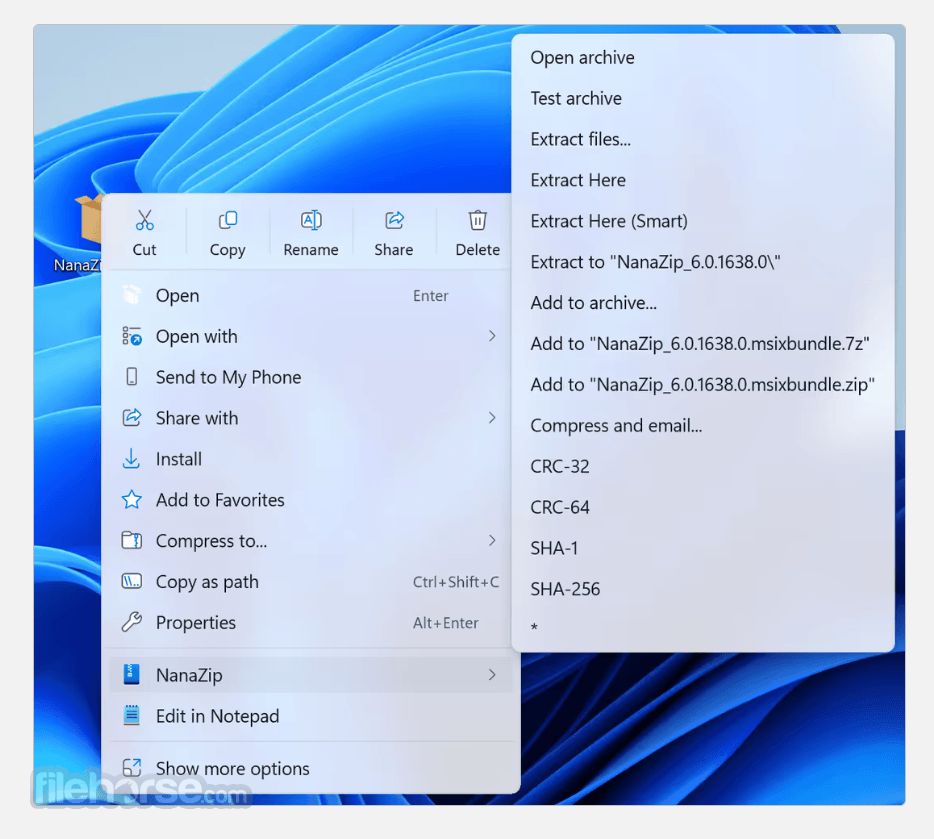Click the Edit in Notepad label
The image size is (934, 839).
pos(217,716)
